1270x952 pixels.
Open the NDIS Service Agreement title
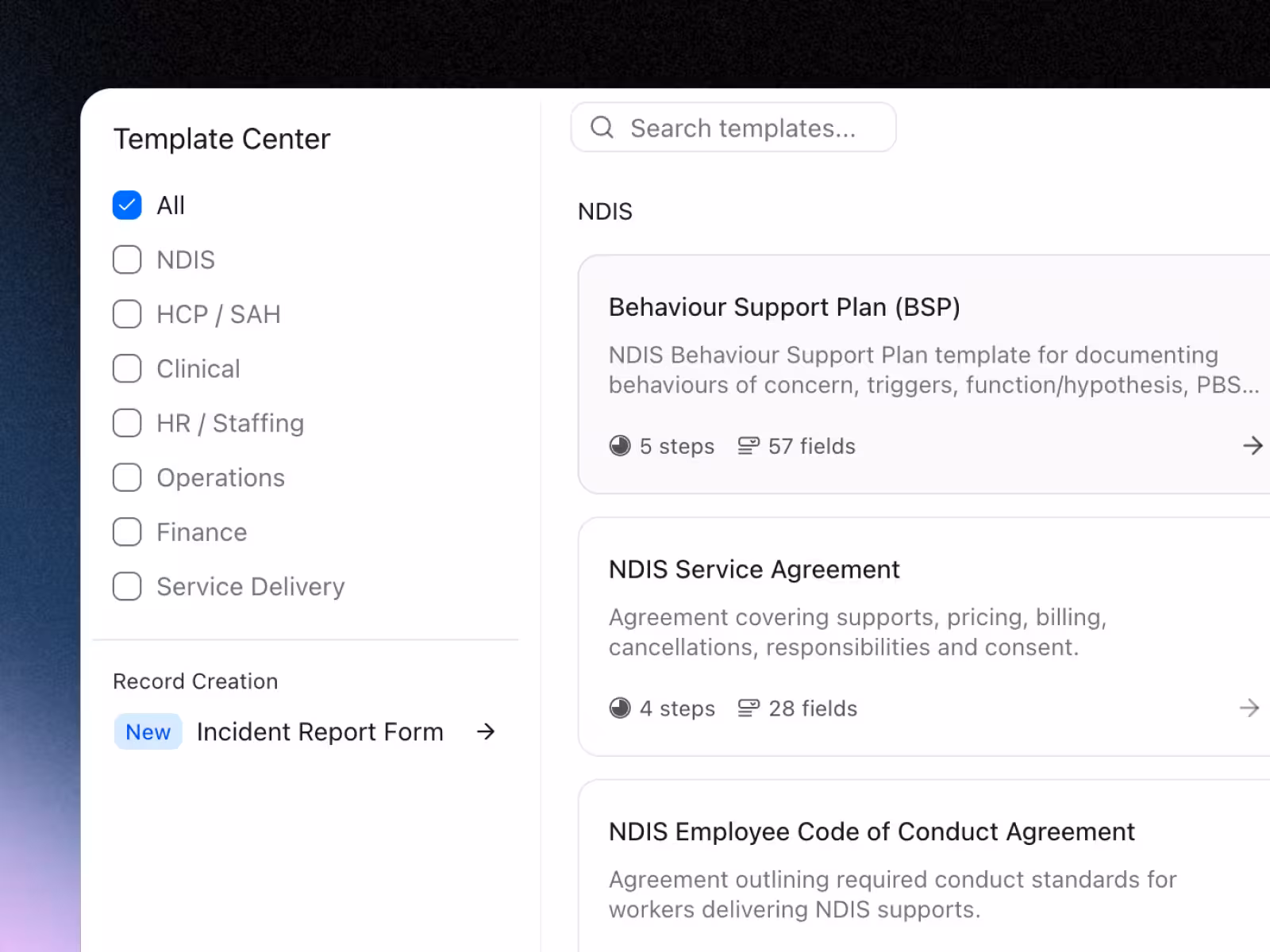click(x=754, y=570)
